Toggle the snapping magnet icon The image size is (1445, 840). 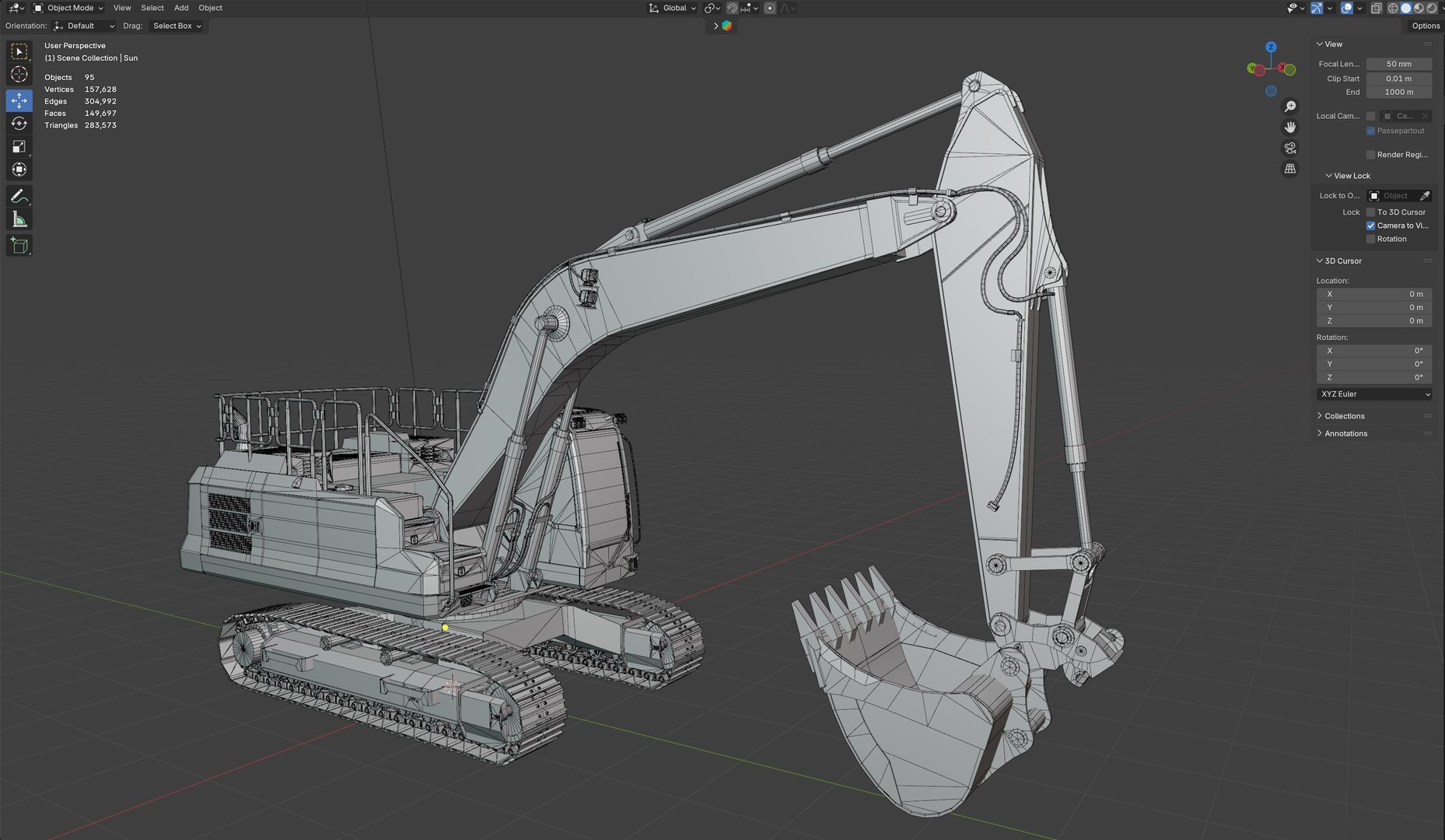coord(732,8)
